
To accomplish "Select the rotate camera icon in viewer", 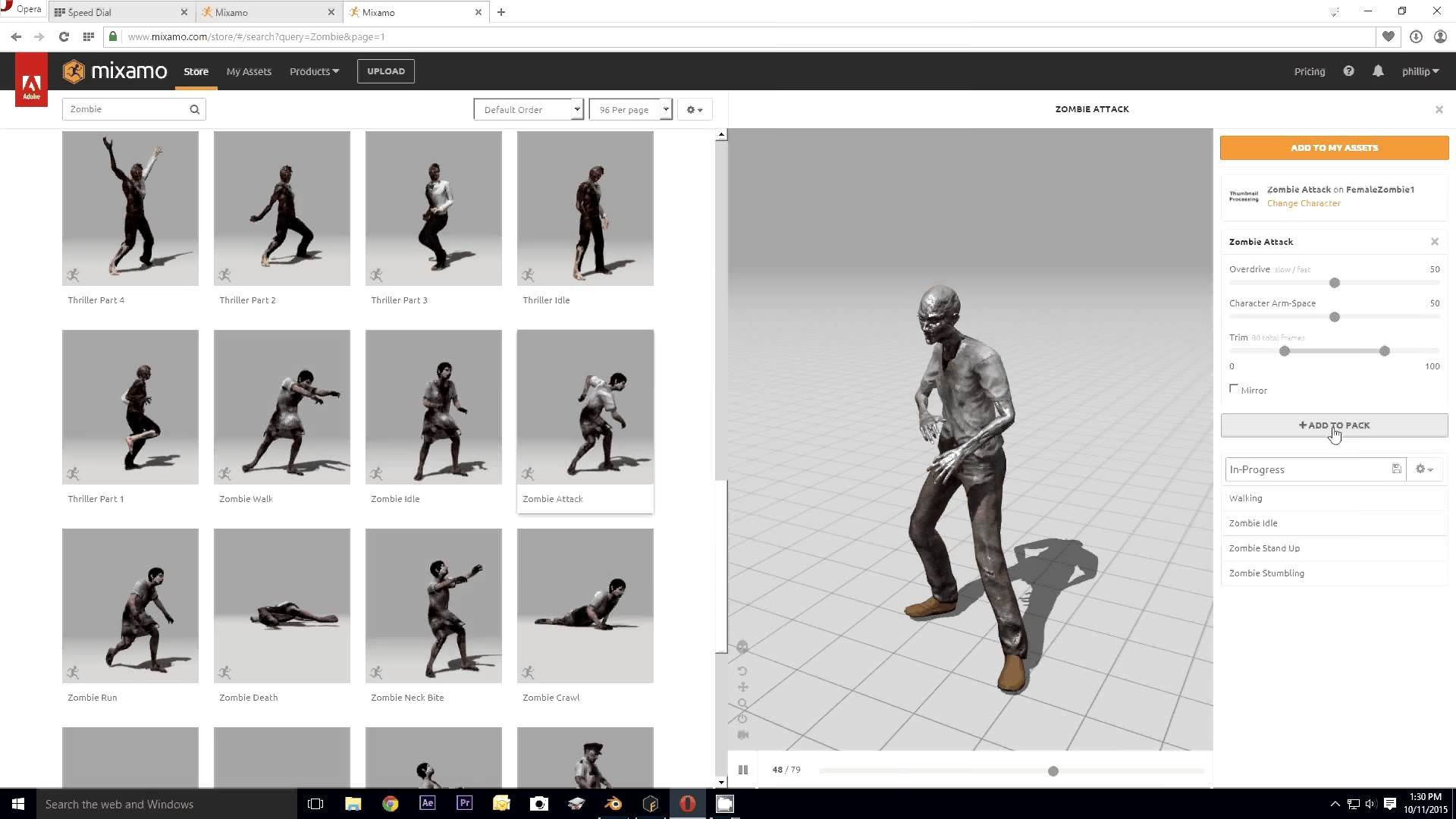I will pyautogui.click(x=742, y=671).
